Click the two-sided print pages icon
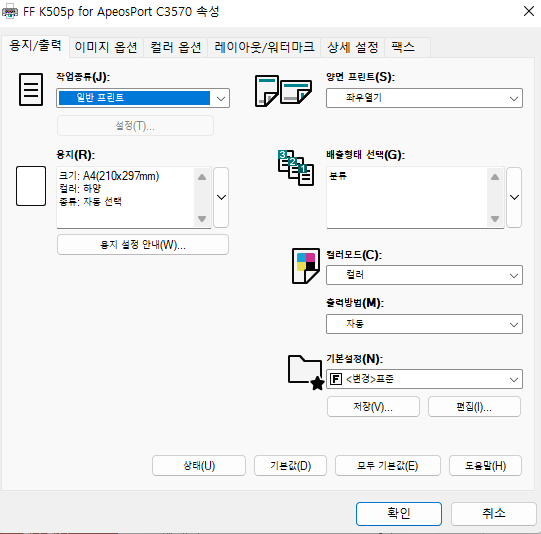The image size is (541, 534). coord(283,91)
